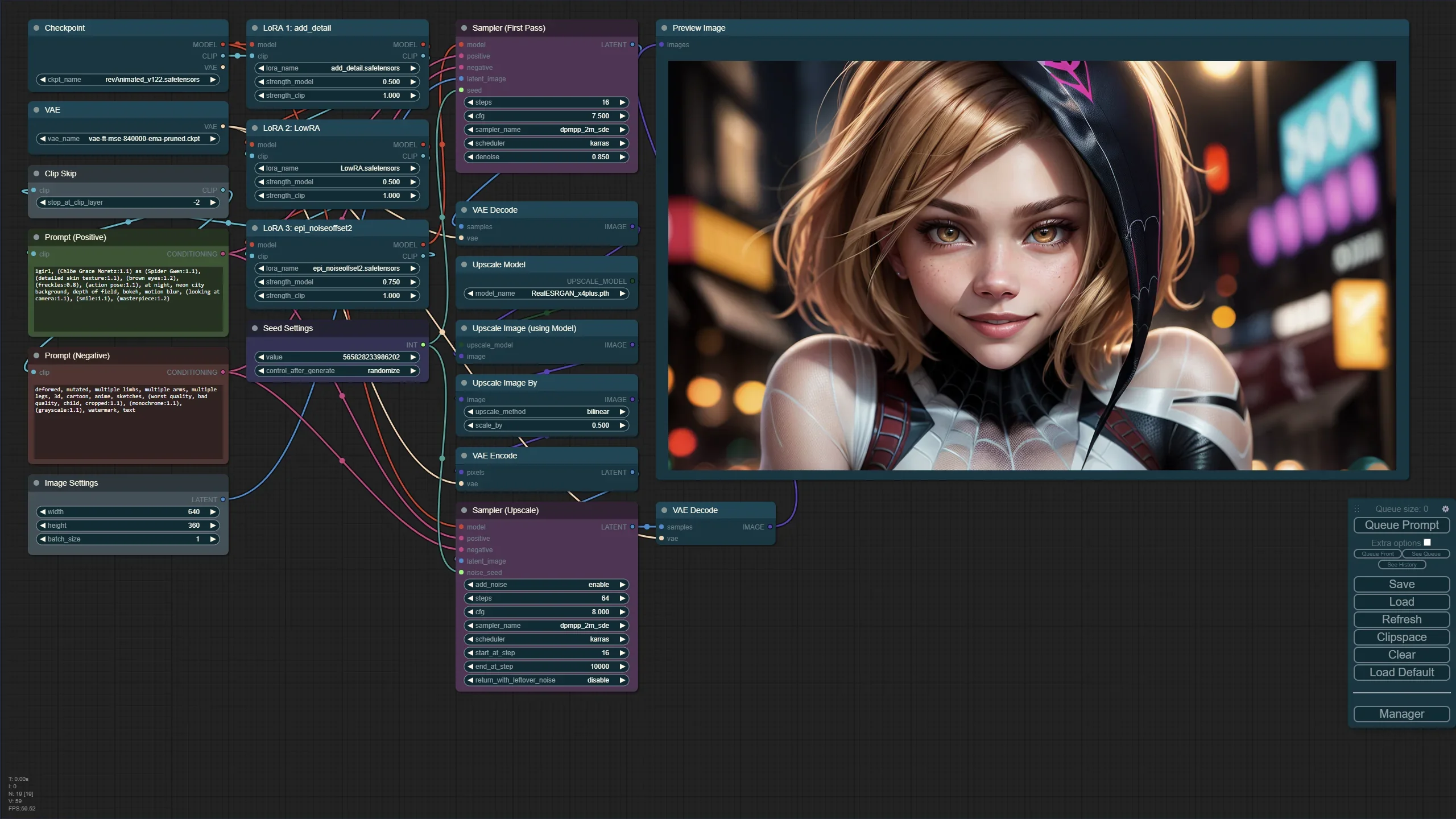Image resolution: width=1456 pixels, height=819 pixels.
Task: Click left arrow on Image Settings width
Action: 43,512
